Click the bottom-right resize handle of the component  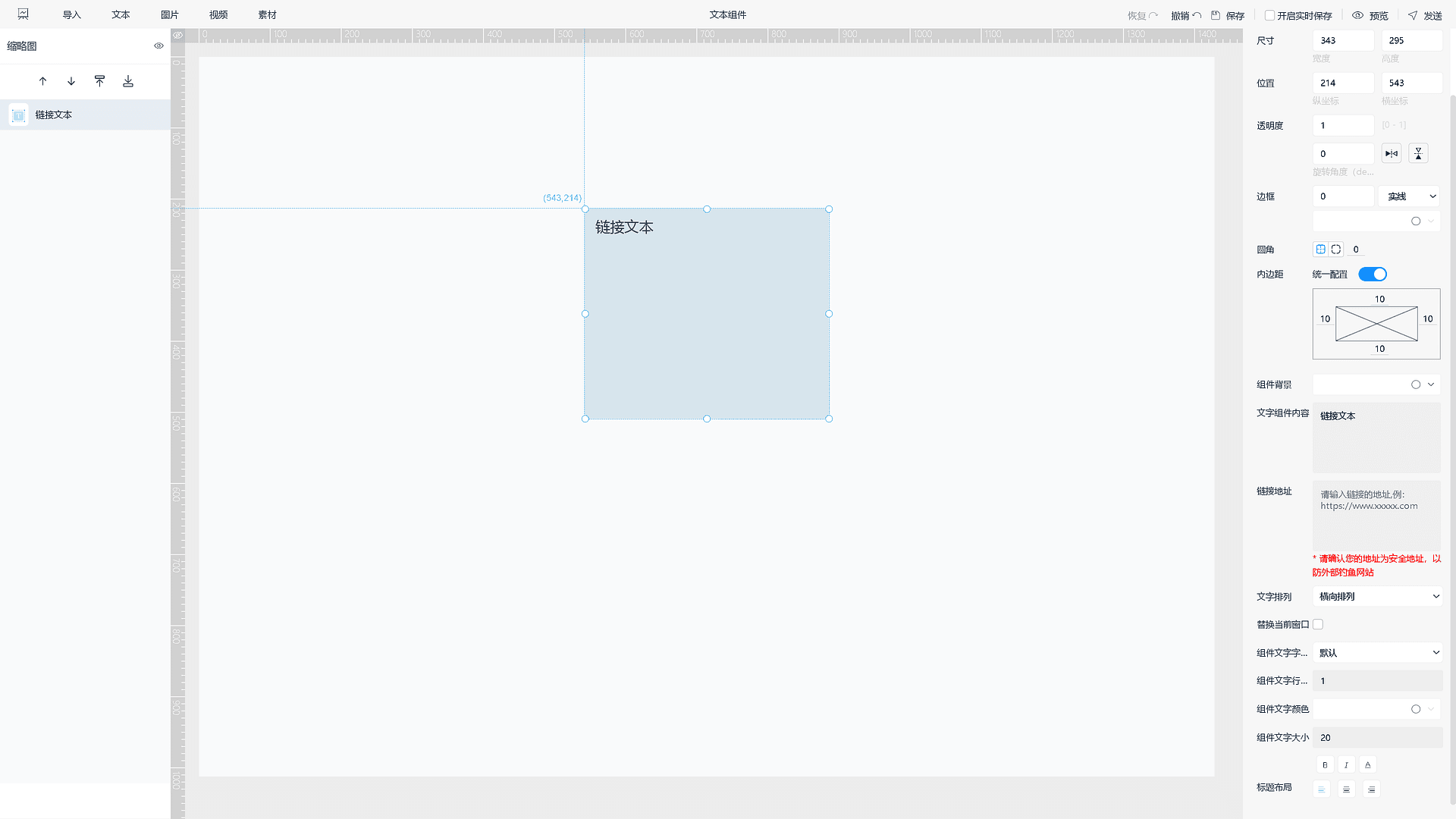pyautogui.click(x=829, y=419)
